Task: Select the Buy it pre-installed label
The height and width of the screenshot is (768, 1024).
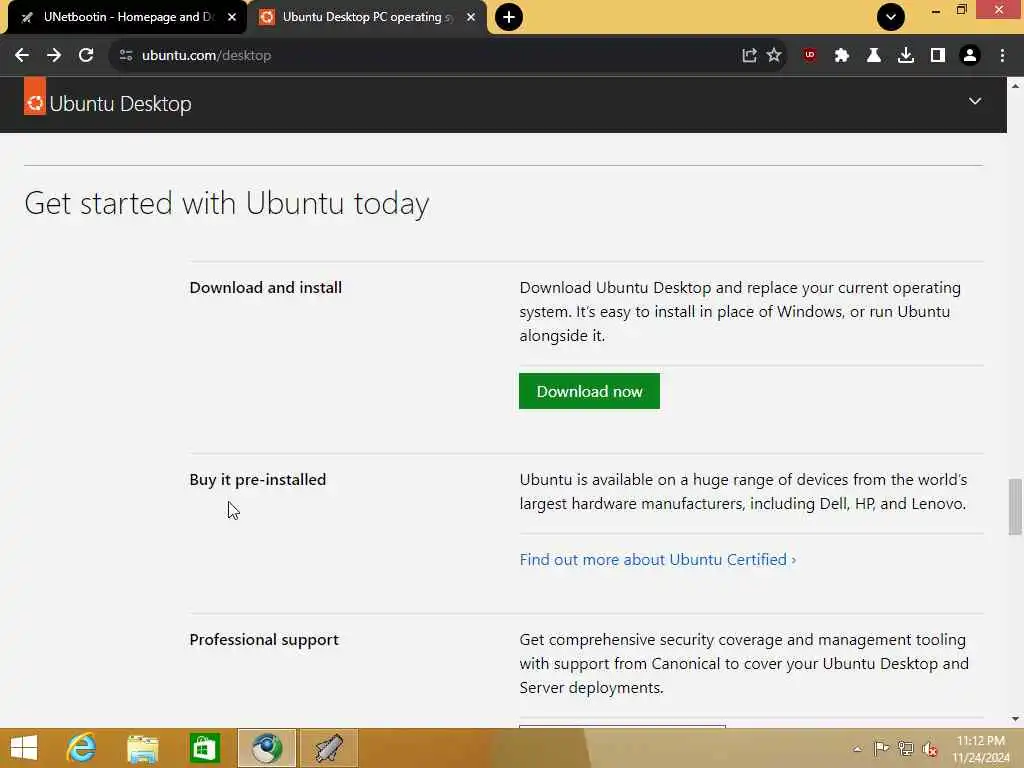Action: (258, 479)
